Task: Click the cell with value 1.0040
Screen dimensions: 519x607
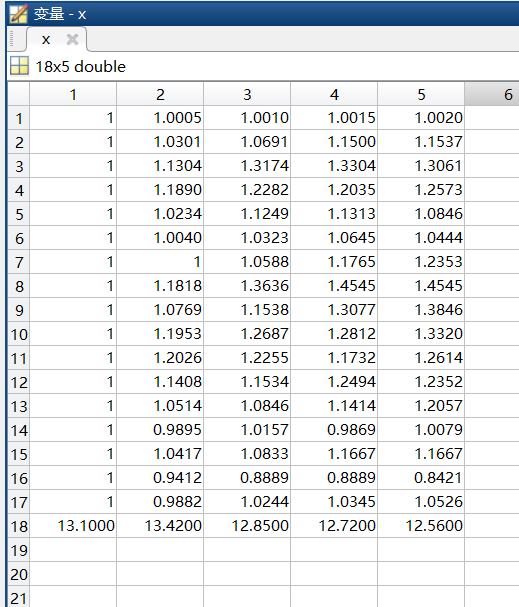Action: [160, 238]
